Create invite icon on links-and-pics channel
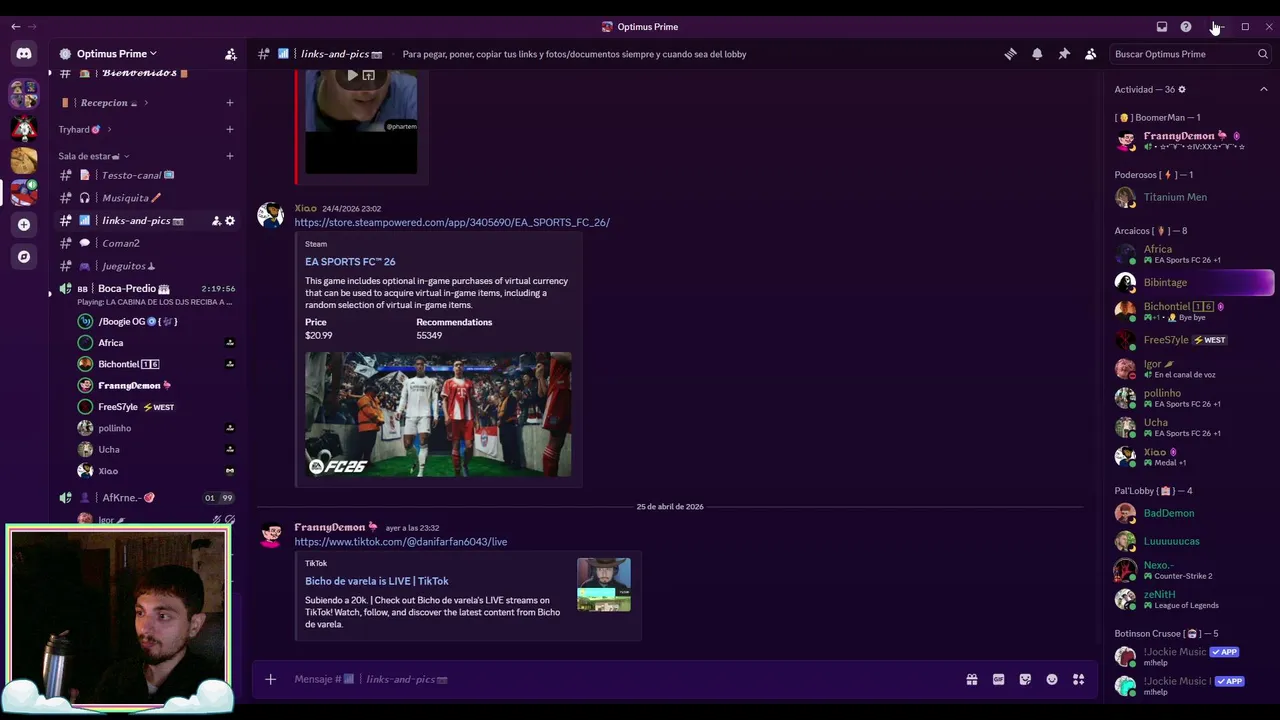This screenshot has height=720, width=1280. (216, 221)
